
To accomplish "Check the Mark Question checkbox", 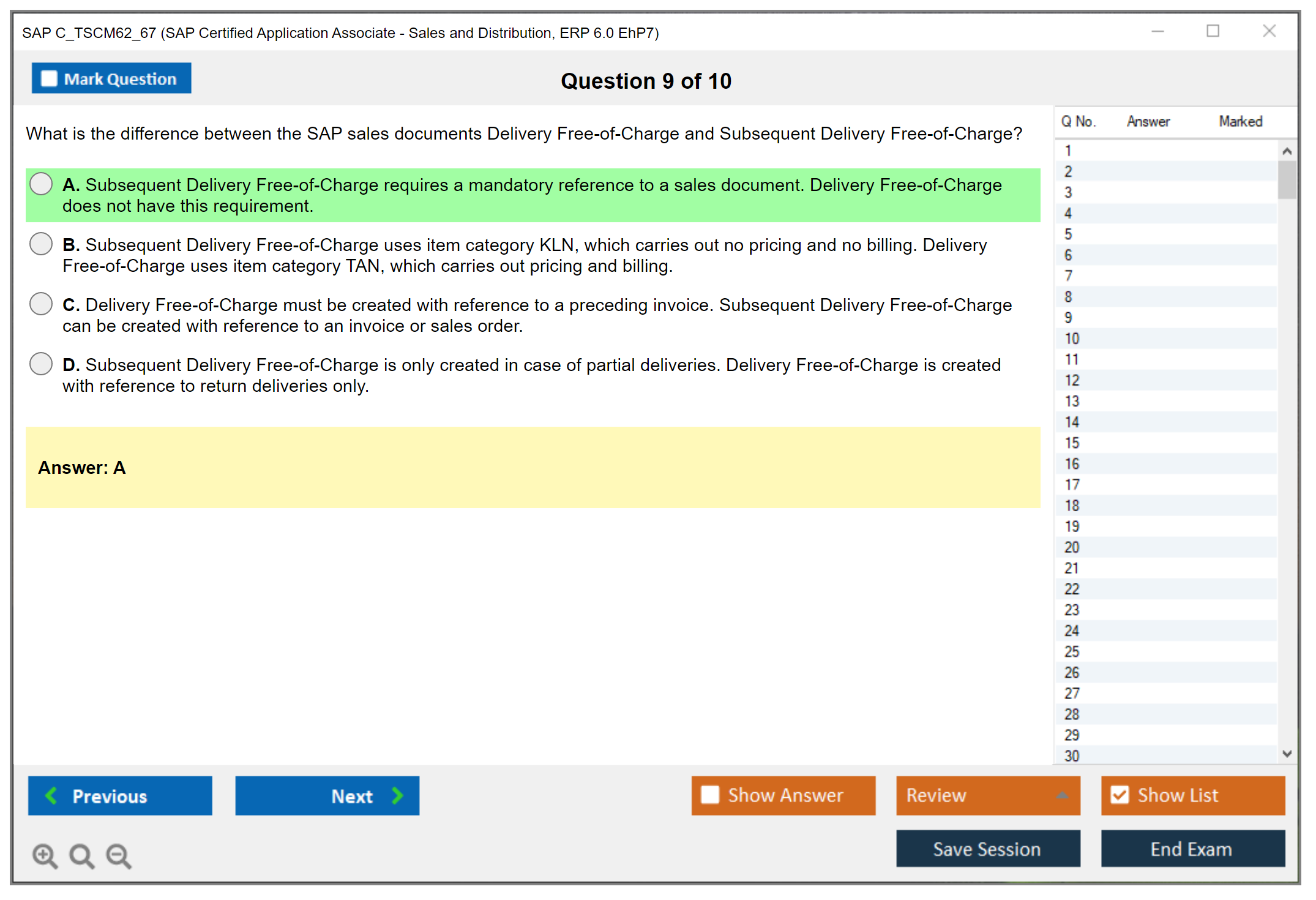I will point(49,78).
